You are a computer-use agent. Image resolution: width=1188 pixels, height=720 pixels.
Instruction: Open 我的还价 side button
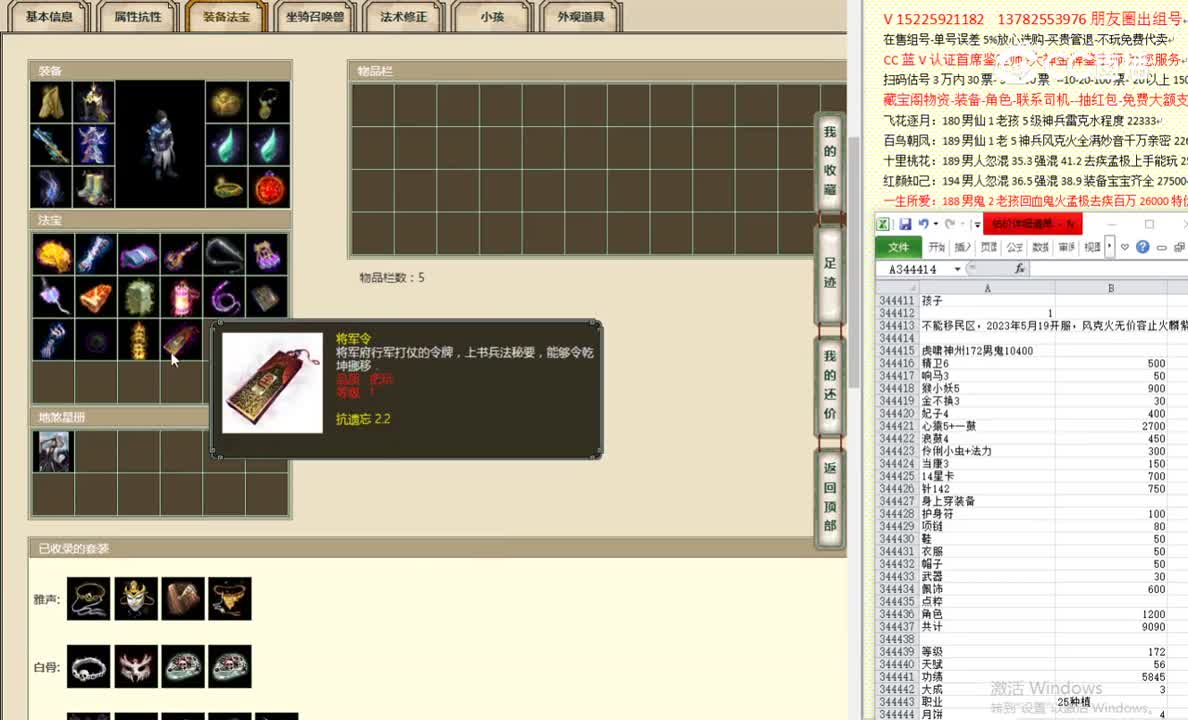click(x=830, y=385)
